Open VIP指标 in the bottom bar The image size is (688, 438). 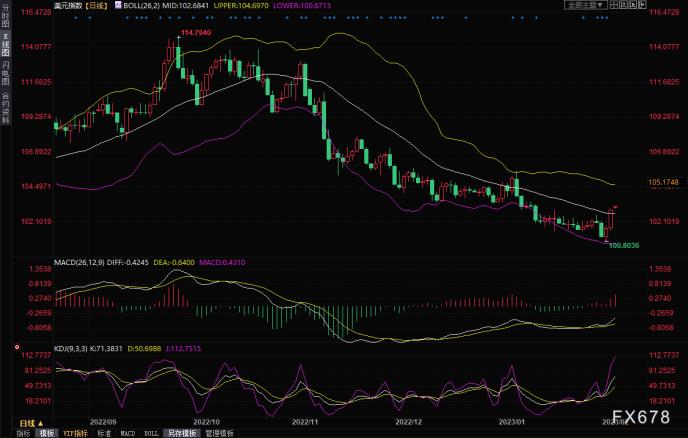[76, 433]
